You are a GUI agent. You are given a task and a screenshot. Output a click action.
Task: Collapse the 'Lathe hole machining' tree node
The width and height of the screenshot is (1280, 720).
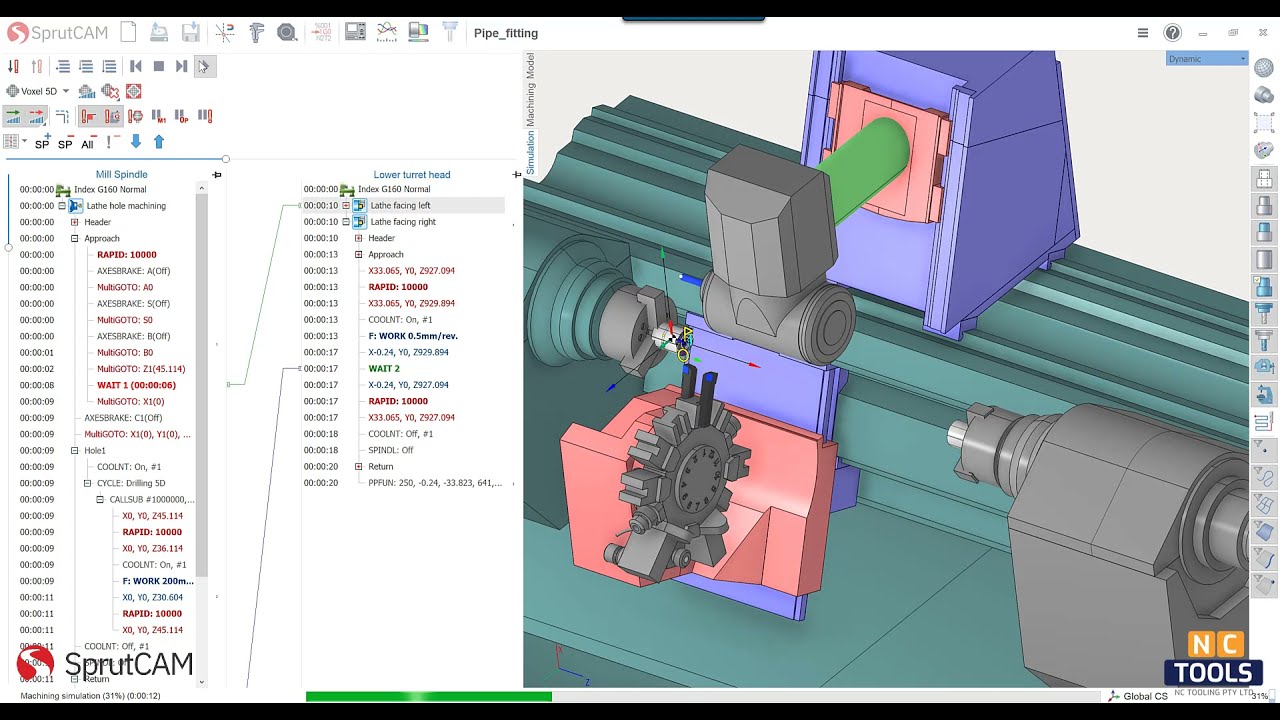tap(62, 206)
